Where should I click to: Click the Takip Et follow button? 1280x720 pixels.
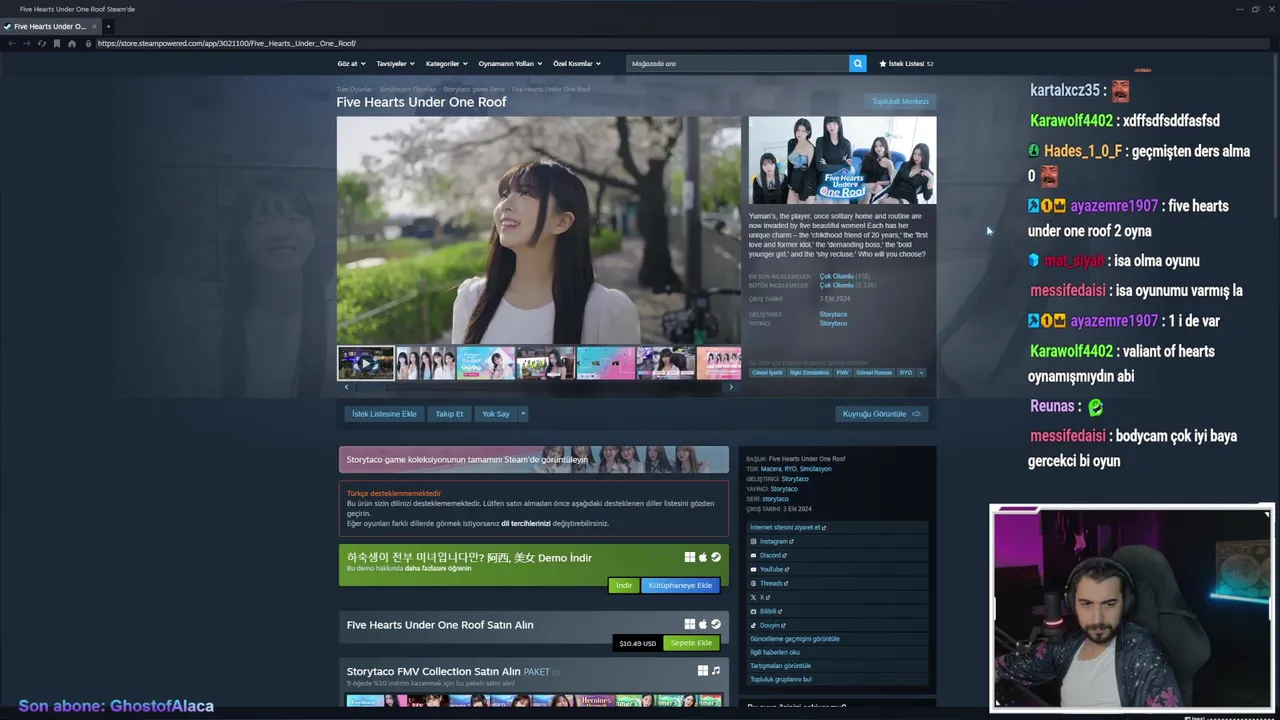(449, 414)
